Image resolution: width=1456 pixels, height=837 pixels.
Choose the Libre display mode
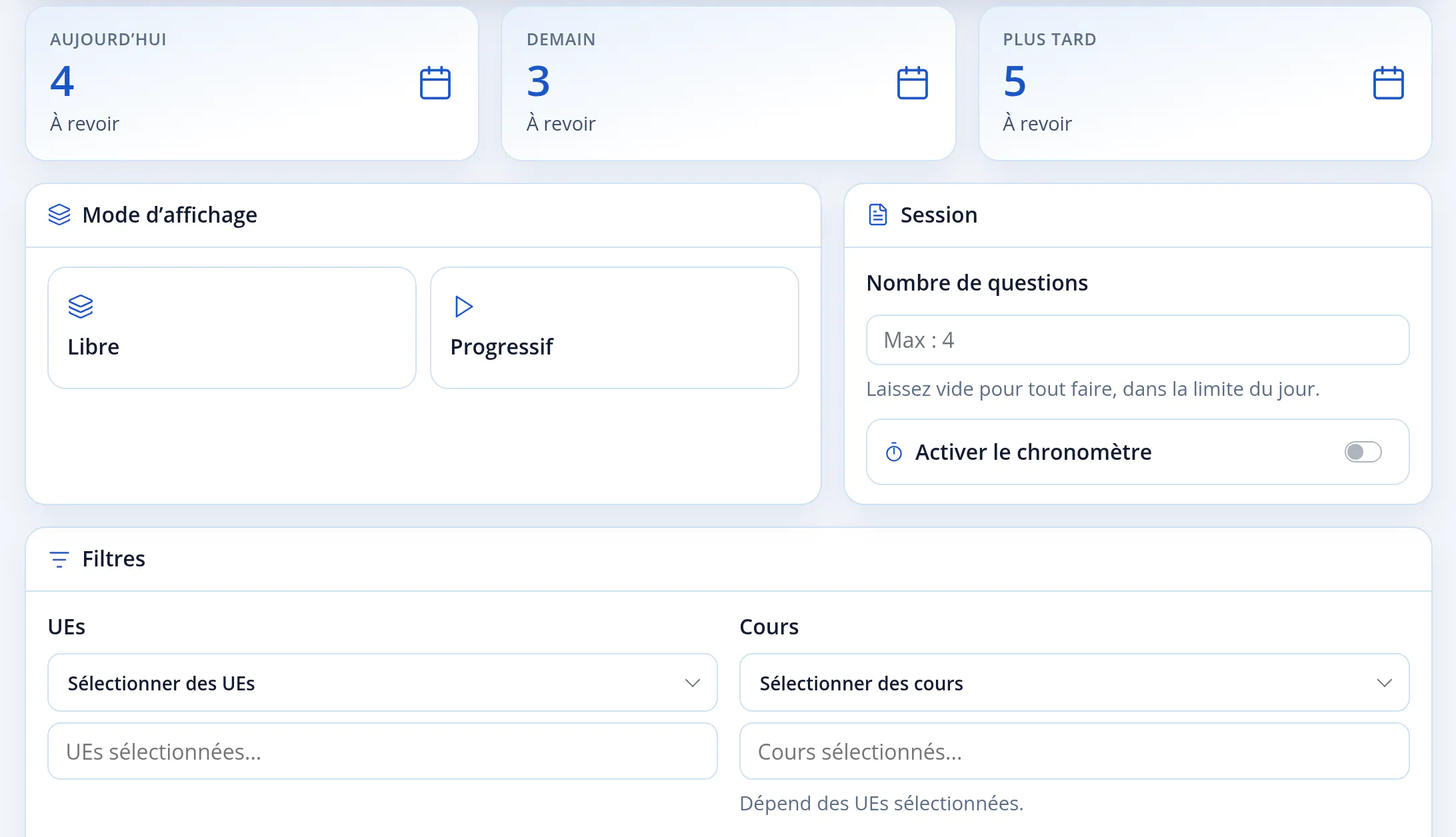point(232,328)
